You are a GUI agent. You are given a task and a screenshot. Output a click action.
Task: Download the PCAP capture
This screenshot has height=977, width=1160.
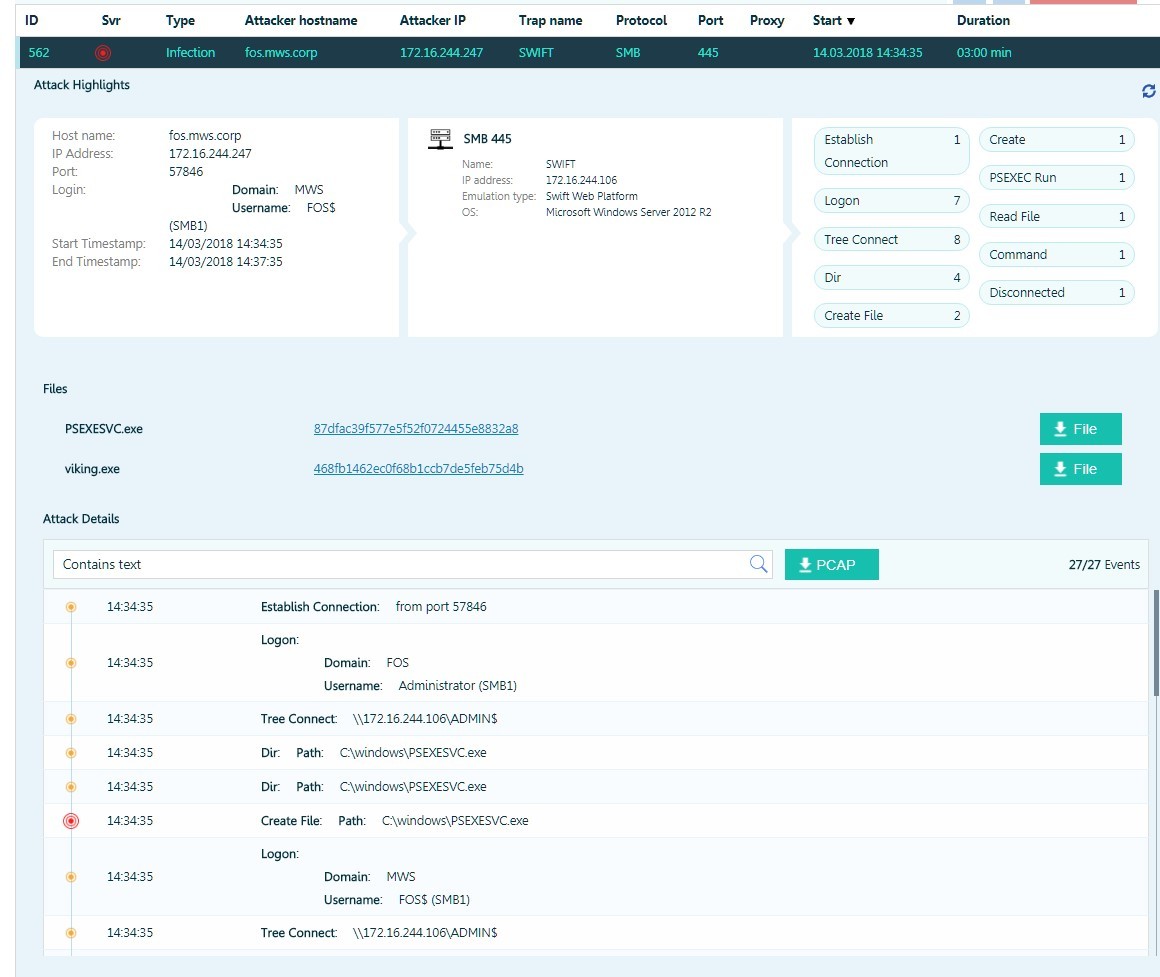(831, 564)
